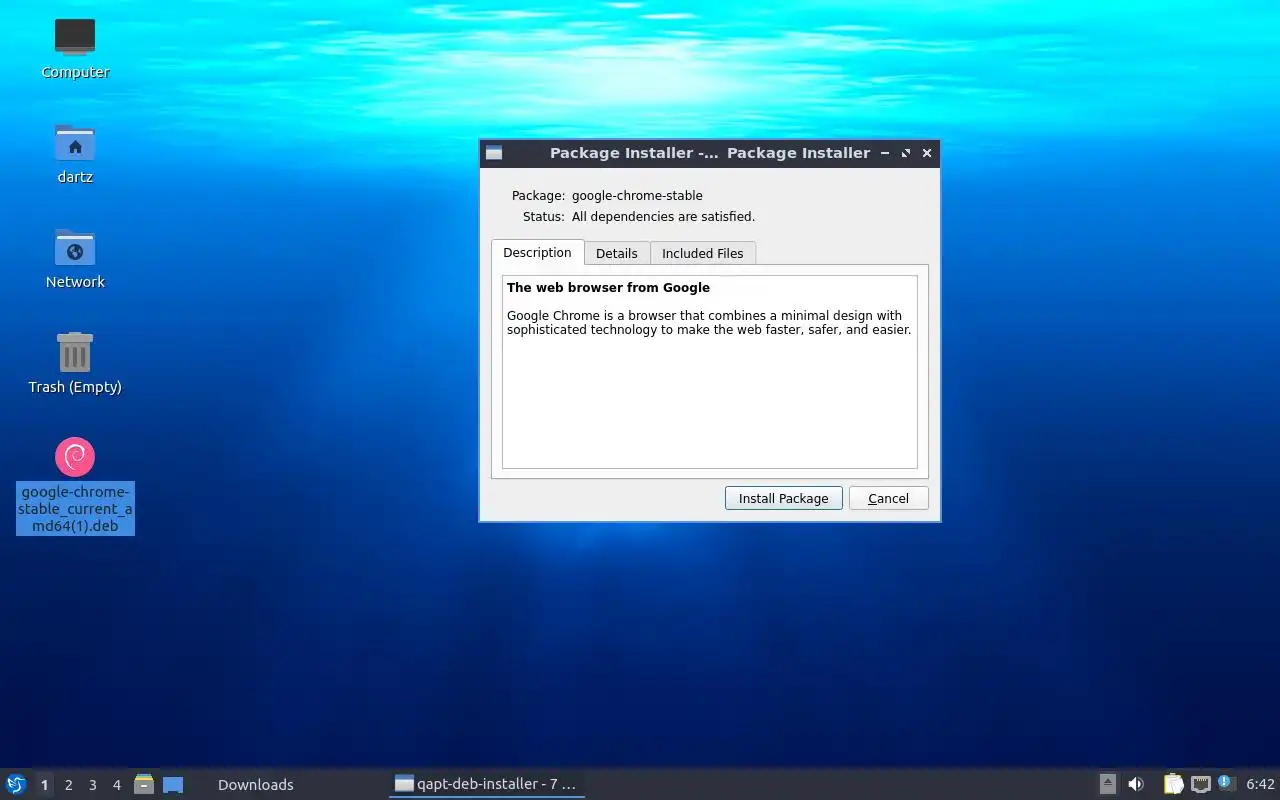Open the clipboard manager tray icon
Screen dimensions: 1280x800
1173,784
